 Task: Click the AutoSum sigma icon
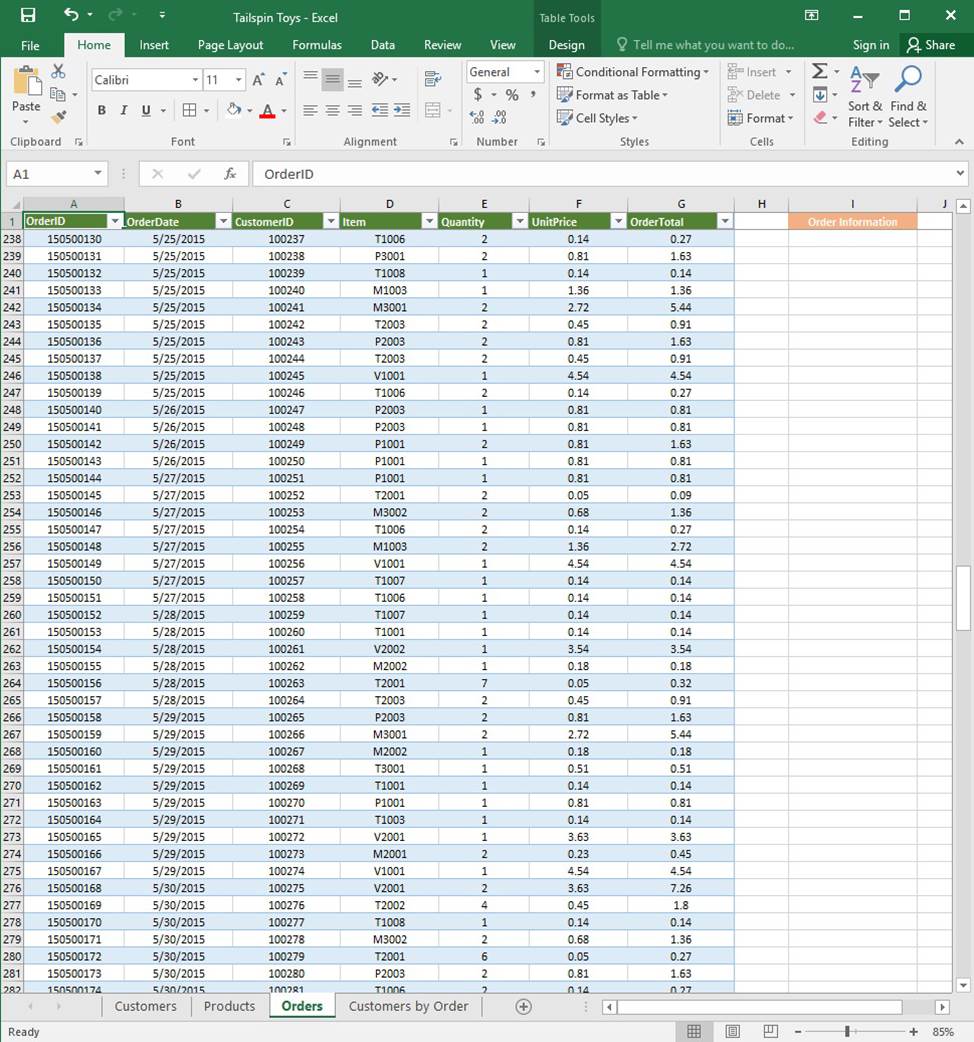[x=819, y=72]
